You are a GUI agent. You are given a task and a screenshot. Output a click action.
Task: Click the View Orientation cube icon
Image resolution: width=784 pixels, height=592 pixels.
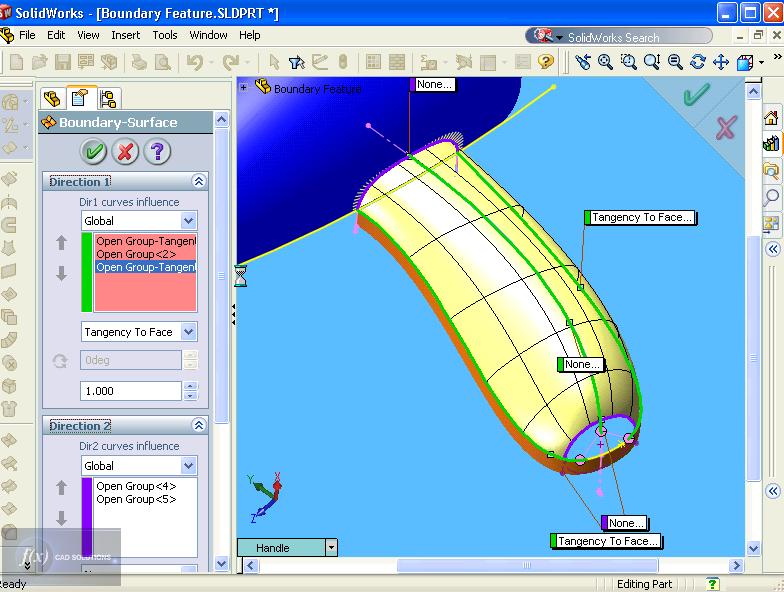click(x=744, y=62)
